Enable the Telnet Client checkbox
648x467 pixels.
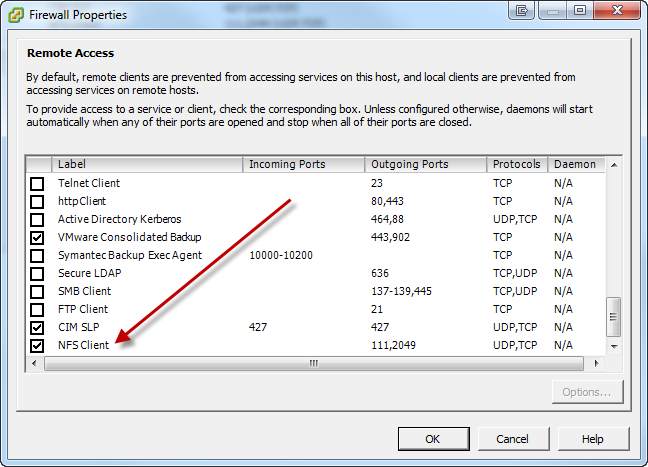(x=37, y=183)
